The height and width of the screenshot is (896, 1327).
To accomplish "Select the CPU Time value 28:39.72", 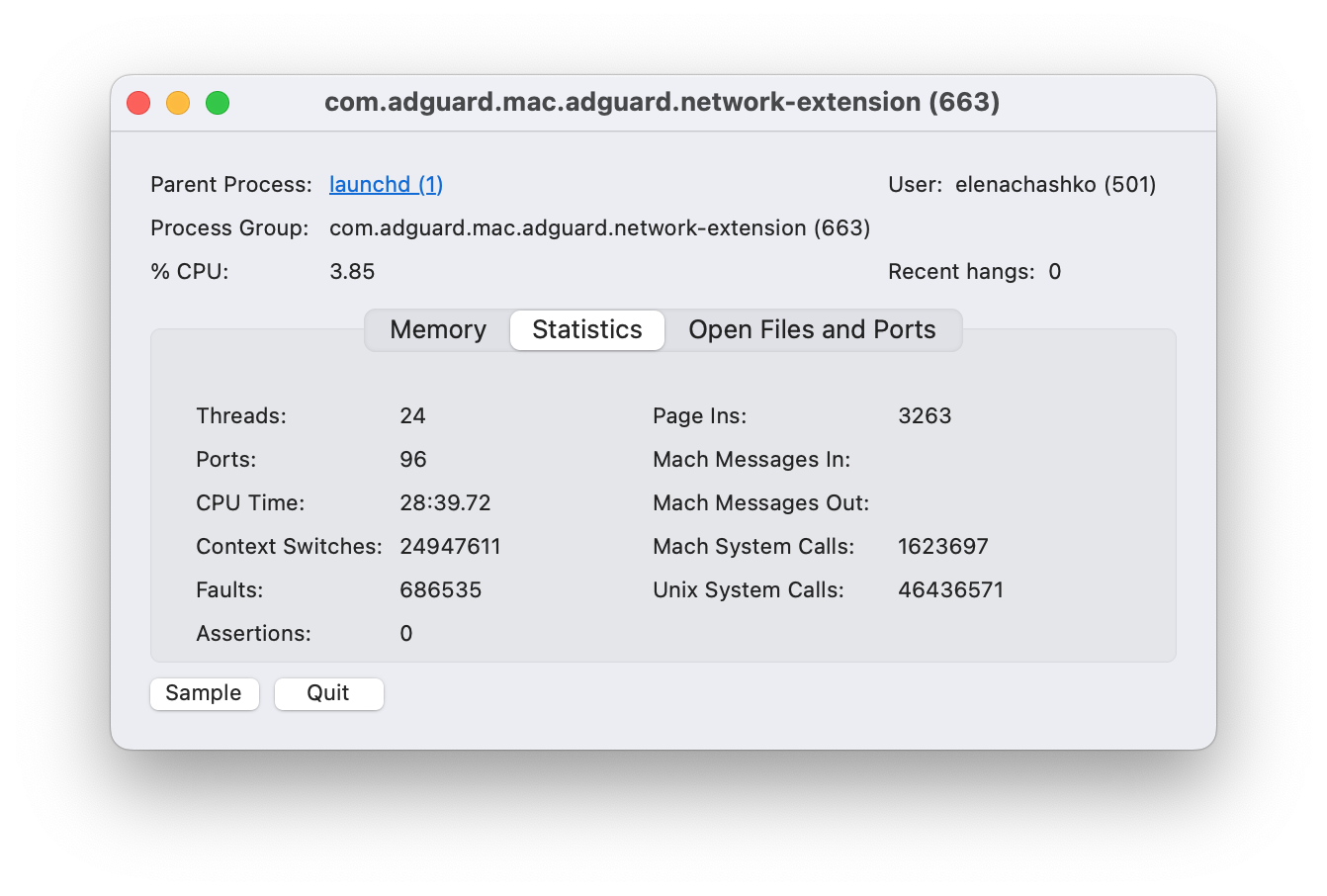I will point(445,502).
